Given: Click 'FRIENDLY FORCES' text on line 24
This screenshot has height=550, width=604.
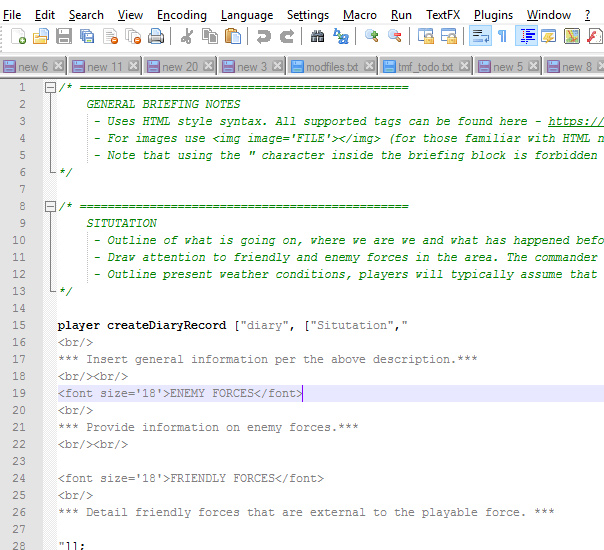Looking at the screenshot, I should (x=223, y=478).
